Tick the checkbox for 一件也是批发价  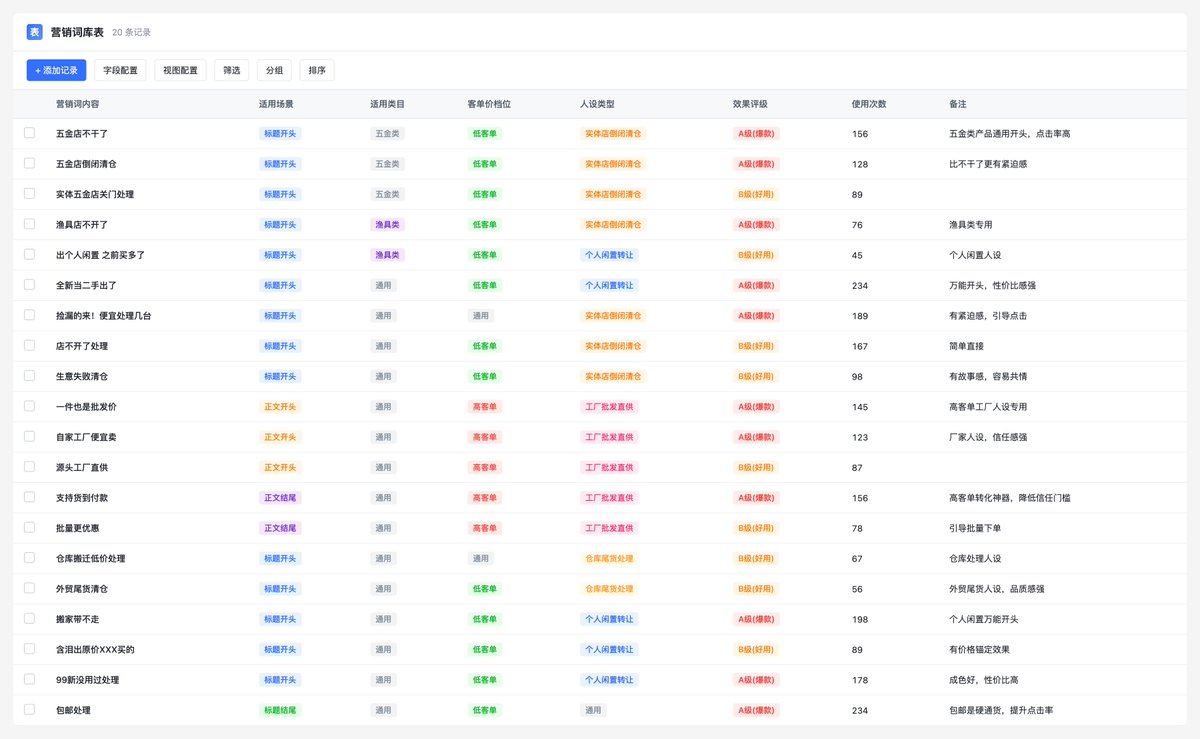tap(29, 406)
